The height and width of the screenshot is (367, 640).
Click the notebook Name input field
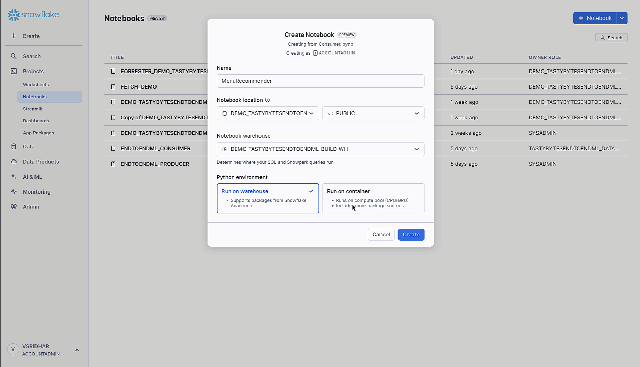click(320, 81)
